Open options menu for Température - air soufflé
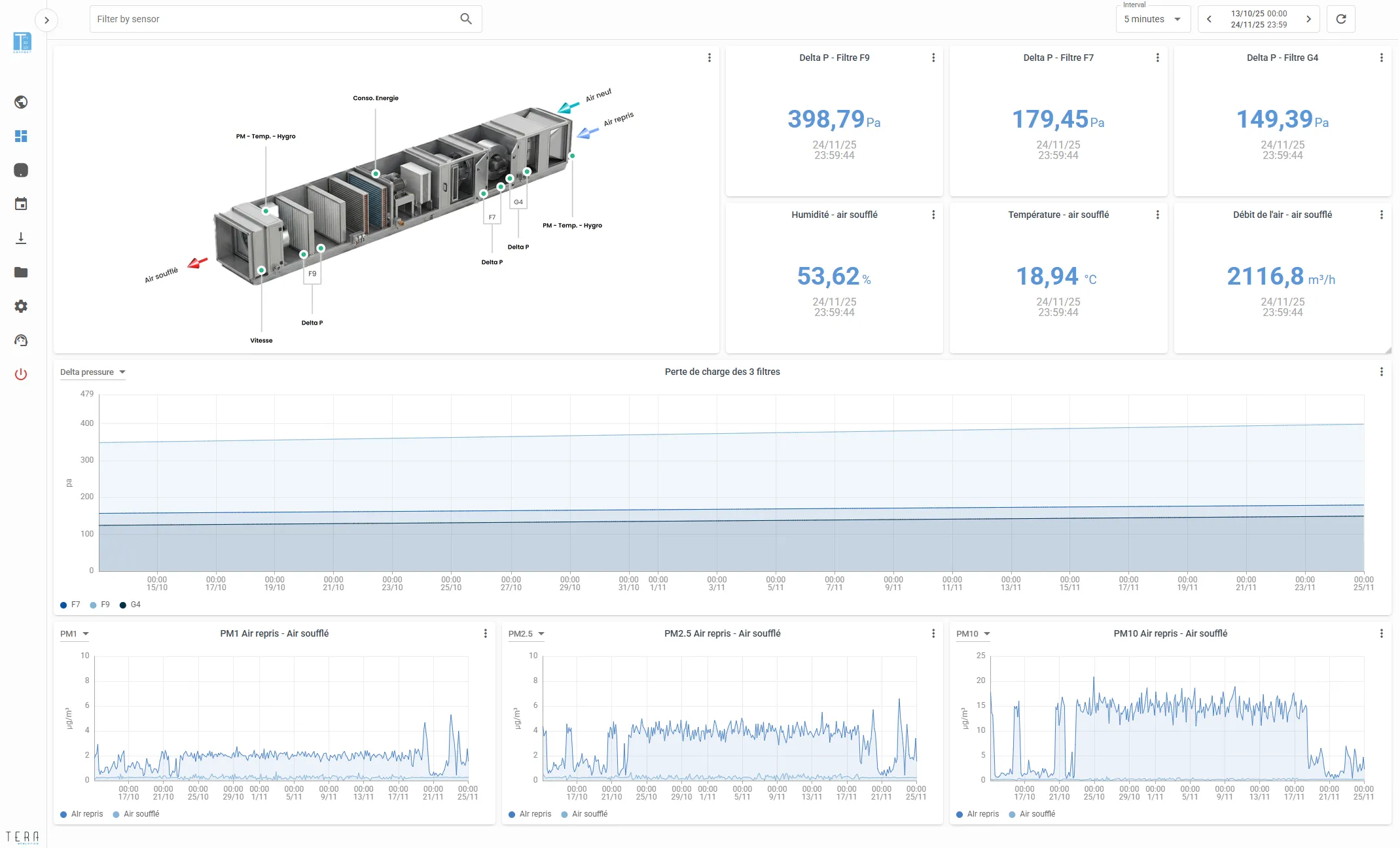Viewport: 1400px width, 848px height. point(1158,215)
